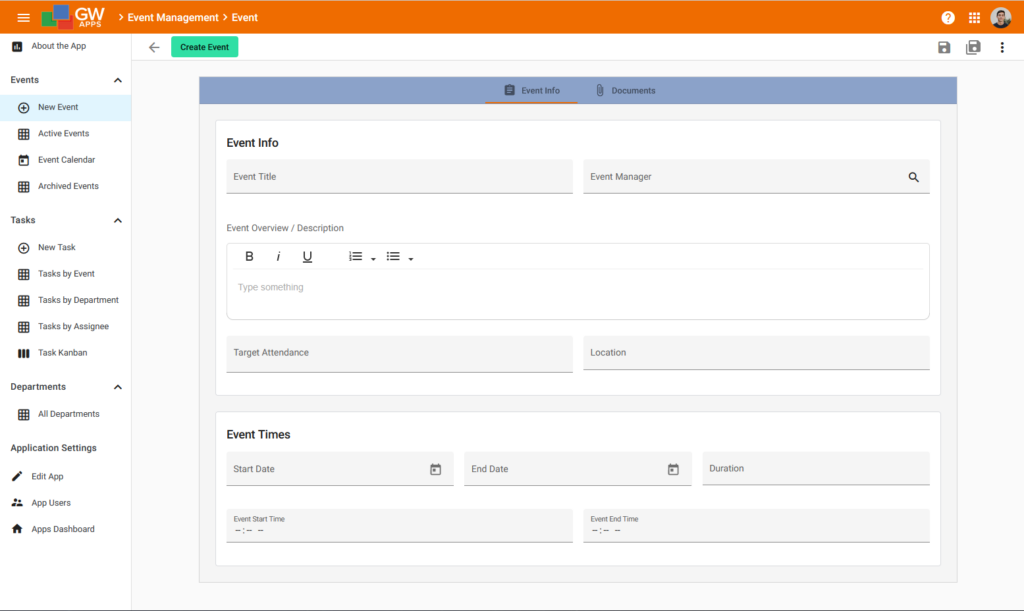The image size is (1024, 611).
Task: Insert a bulleted list
Action: 392,257
